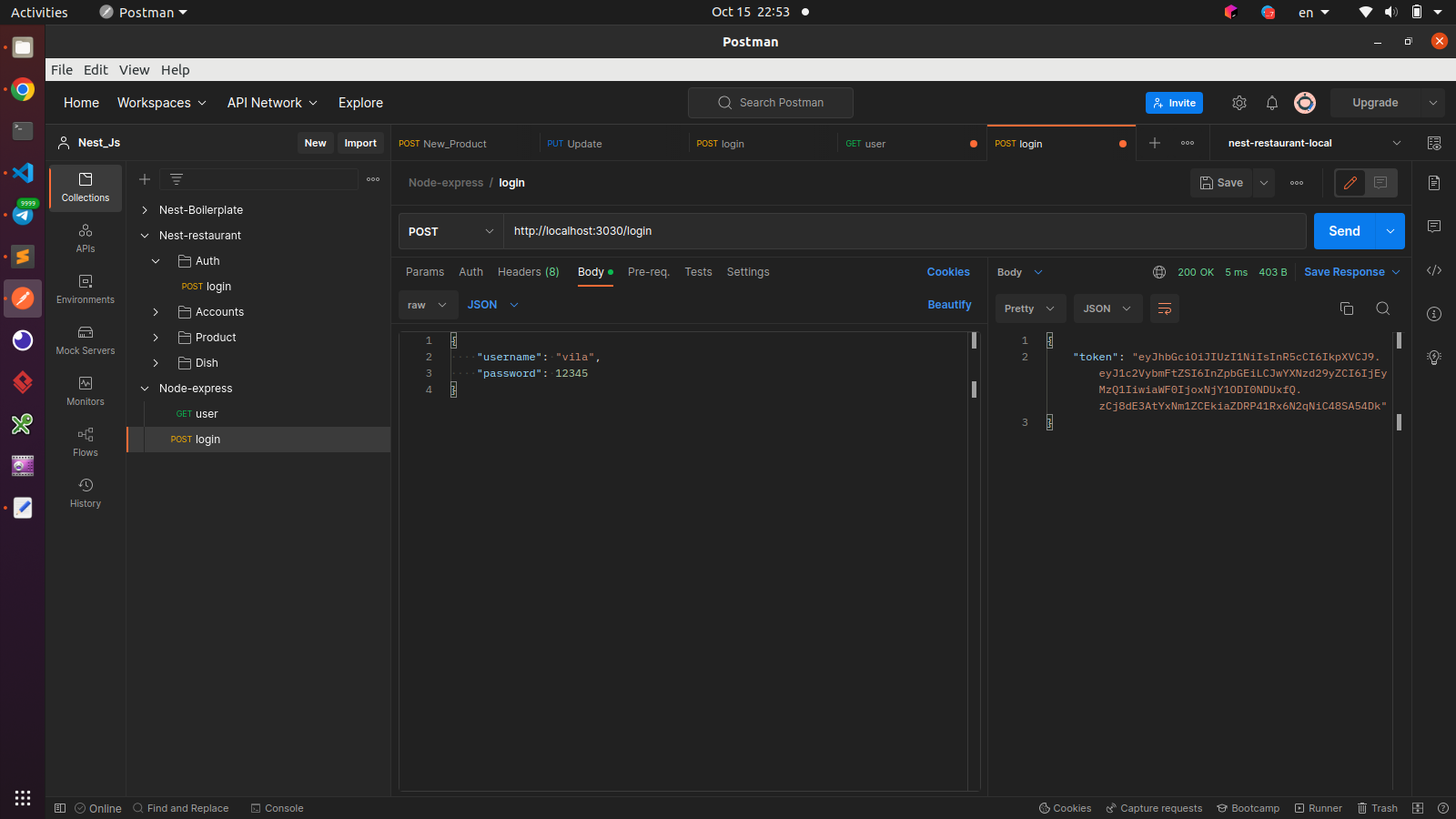This screenshot has width=1456, height=819.
Task: Toggle response line wrapping
Action: [x=1164, y=308]
